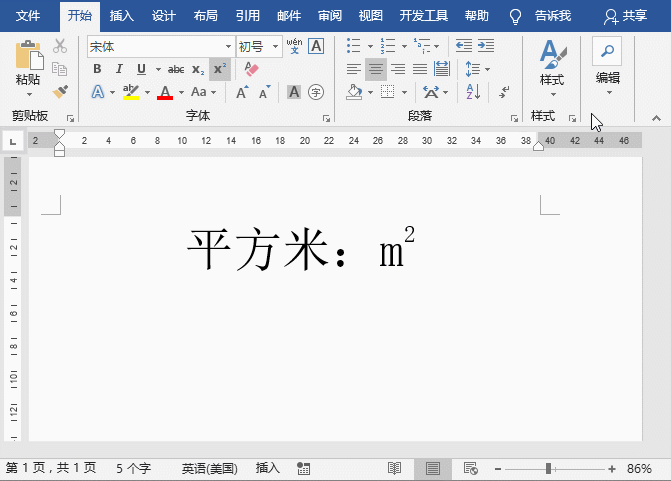Click the Grow Font size icon
The height and width of the screenshot is (481, 671).
click(242, 92)
